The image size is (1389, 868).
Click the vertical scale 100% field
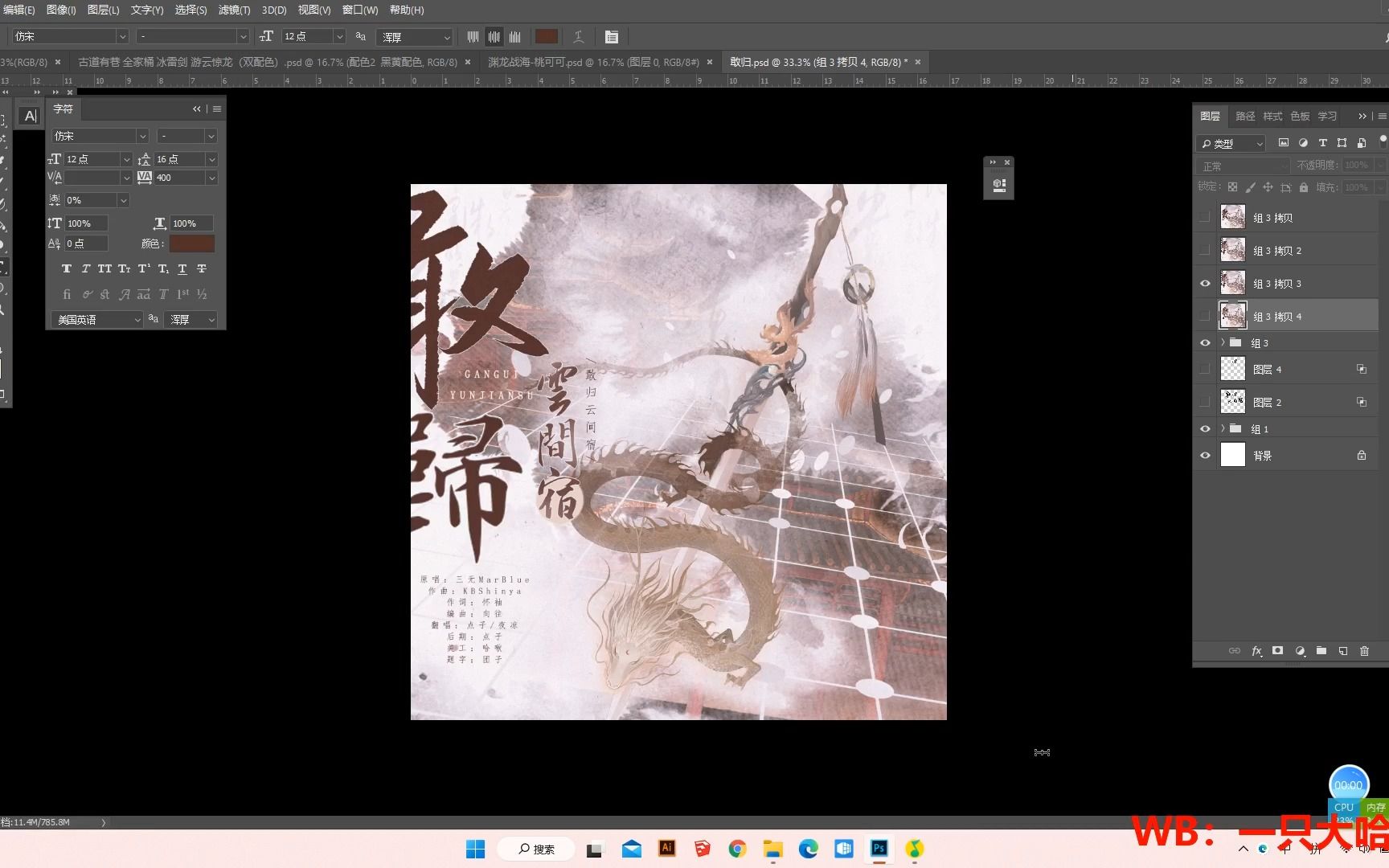pyautogui.click(x=86, y=223)
